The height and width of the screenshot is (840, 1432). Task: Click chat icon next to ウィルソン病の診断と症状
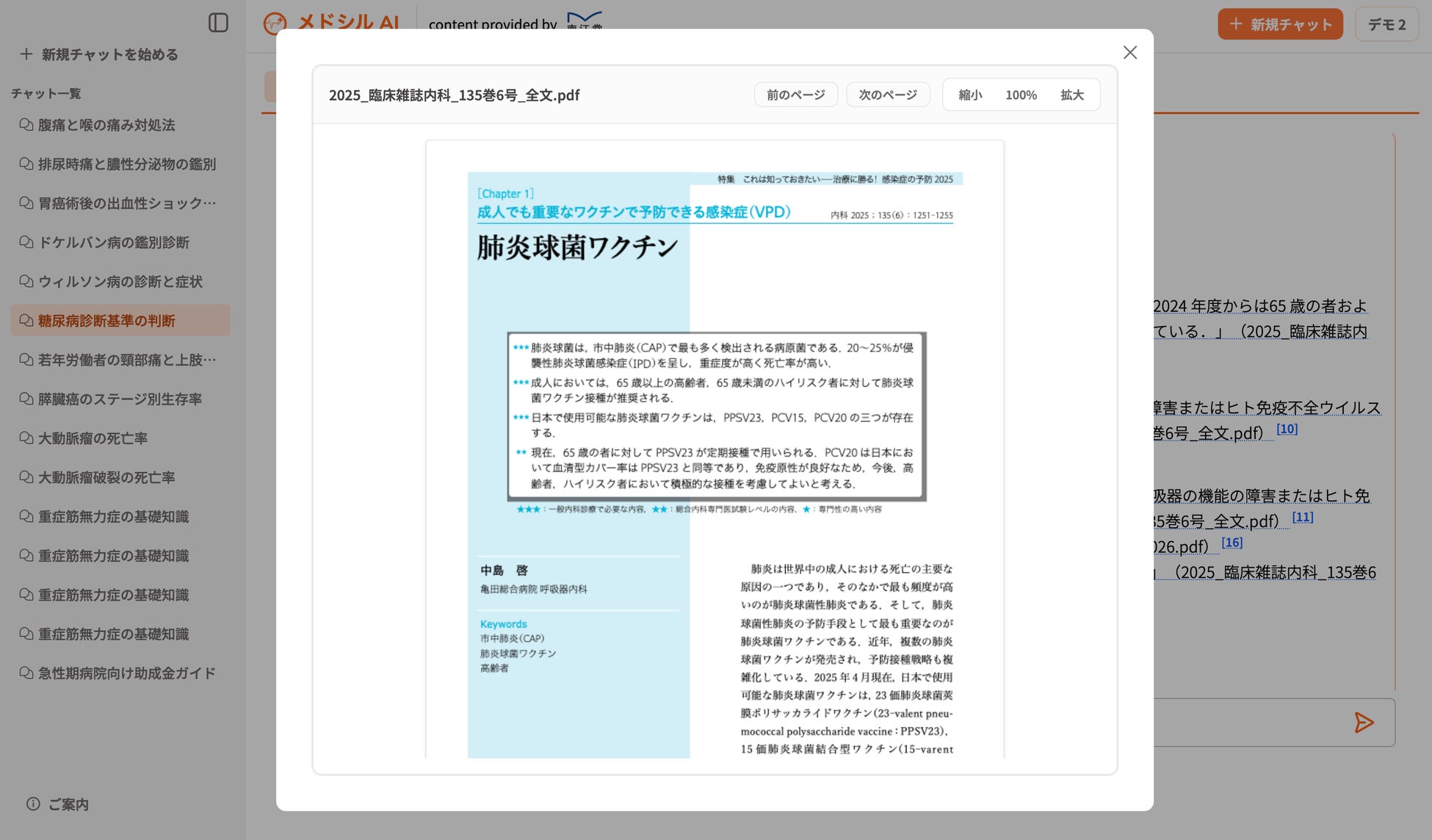point(26,281)
